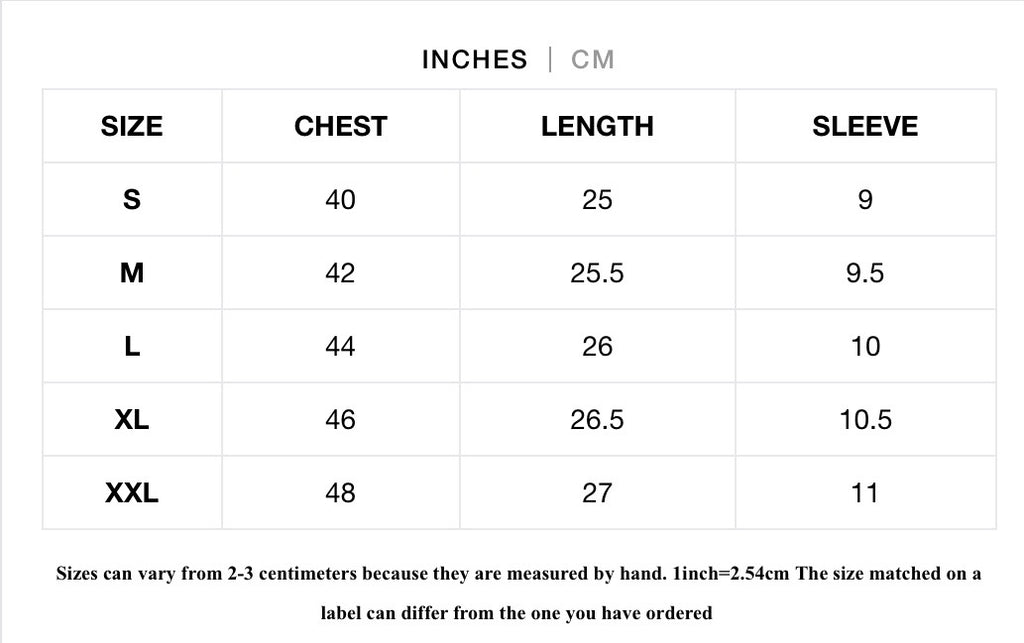Click chest value 44 for size L
This screenshot has height=643, width=1024.
pos(340,346)
